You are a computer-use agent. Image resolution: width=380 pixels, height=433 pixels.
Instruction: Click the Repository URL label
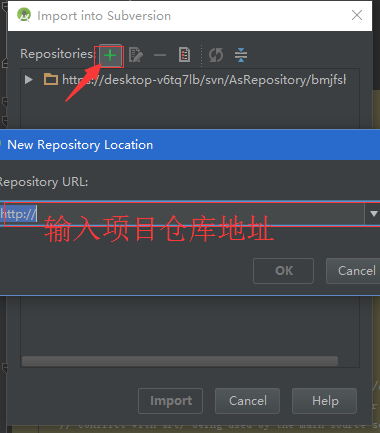(44, 182)
